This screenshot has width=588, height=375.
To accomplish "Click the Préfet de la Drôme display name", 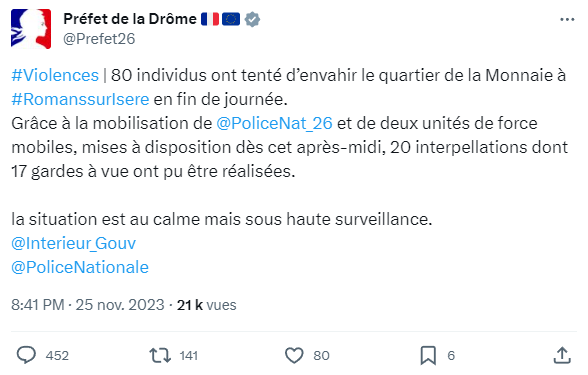I will 130,19.
